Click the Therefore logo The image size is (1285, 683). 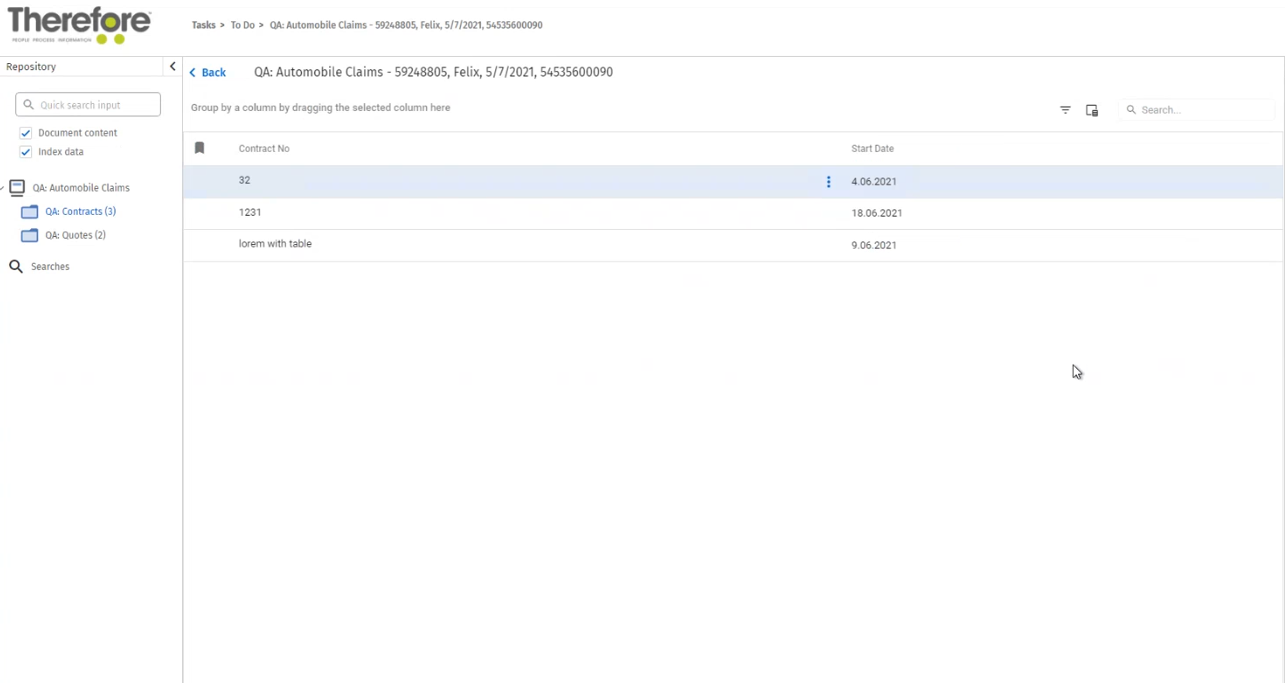(x=79, y=25)
